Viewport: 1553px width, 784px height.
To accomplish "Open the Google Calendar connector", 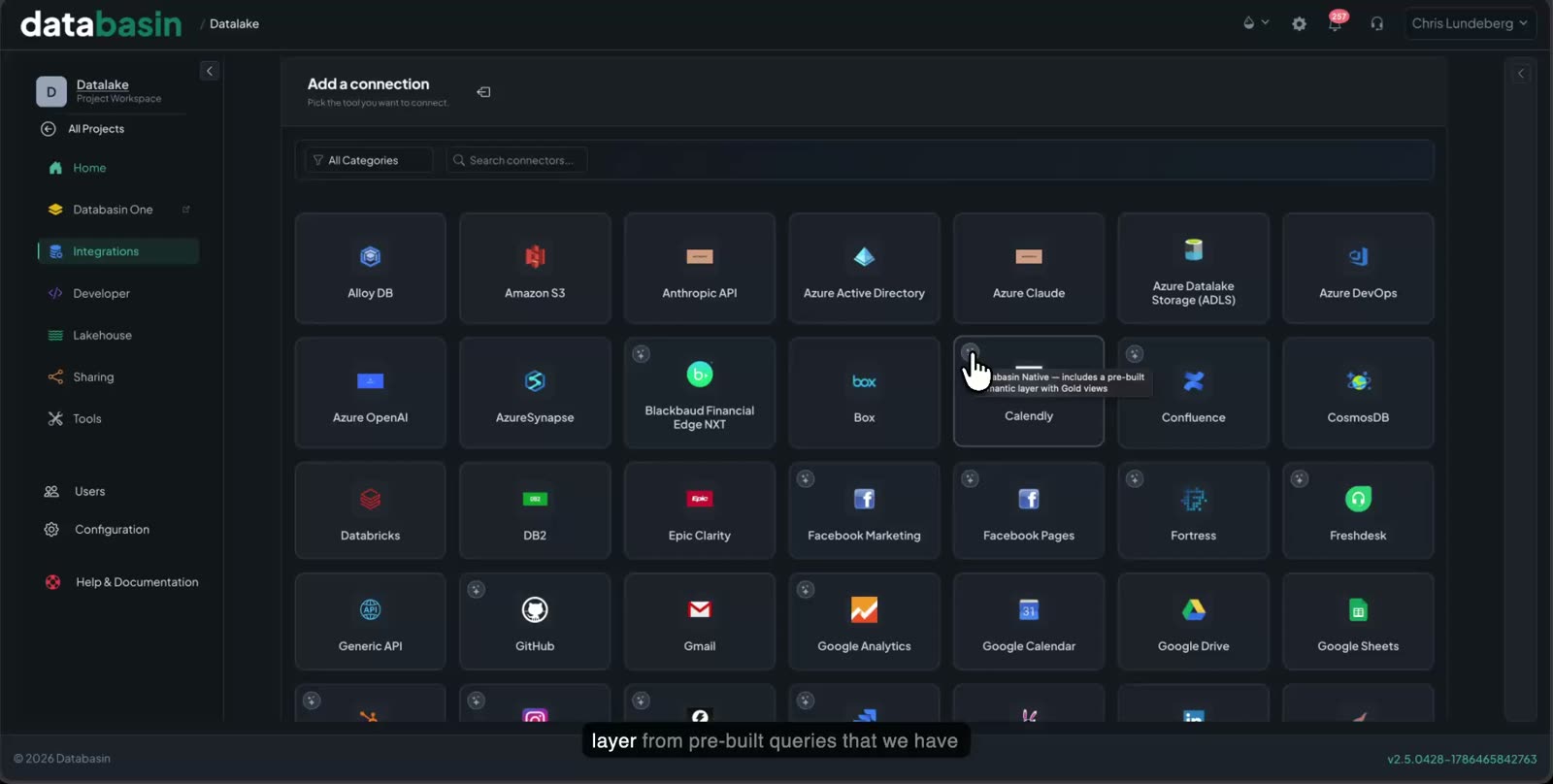I will [x=1029, y=621].
